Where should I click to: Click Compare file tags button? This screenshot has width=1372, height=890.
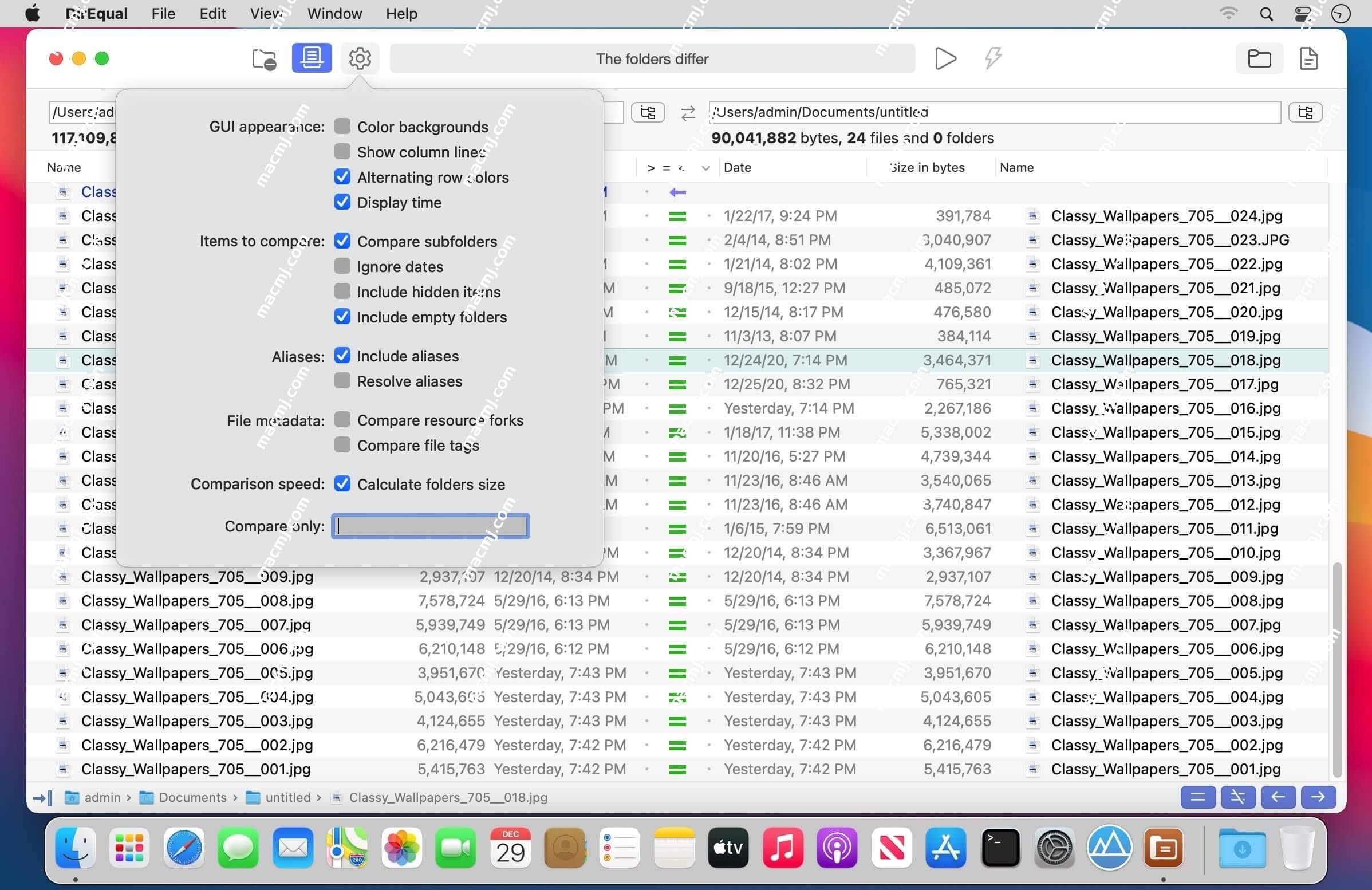[x=343, y=445]
